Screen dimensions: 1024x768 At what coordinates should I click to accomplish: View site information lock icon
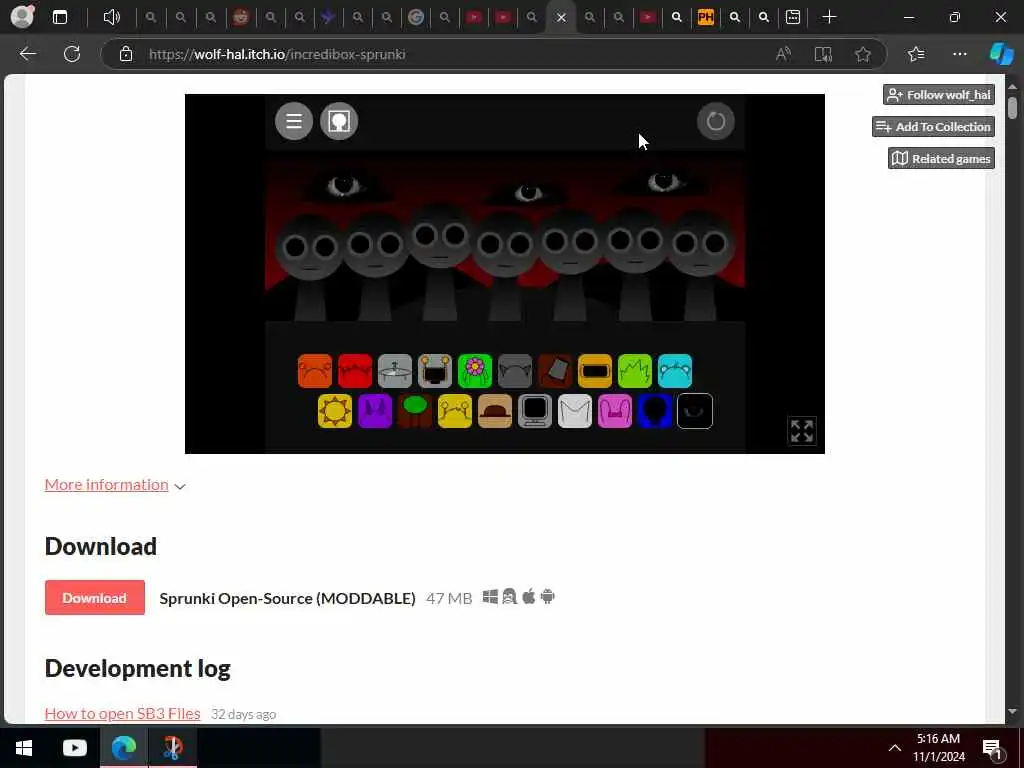click(126, 54)
